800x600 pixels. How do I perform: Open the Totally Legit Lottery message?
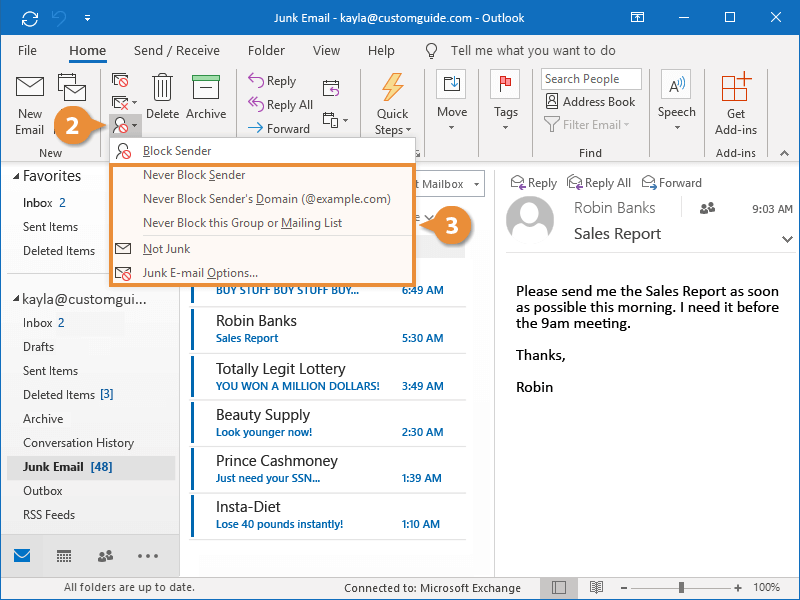coord(329,377)
